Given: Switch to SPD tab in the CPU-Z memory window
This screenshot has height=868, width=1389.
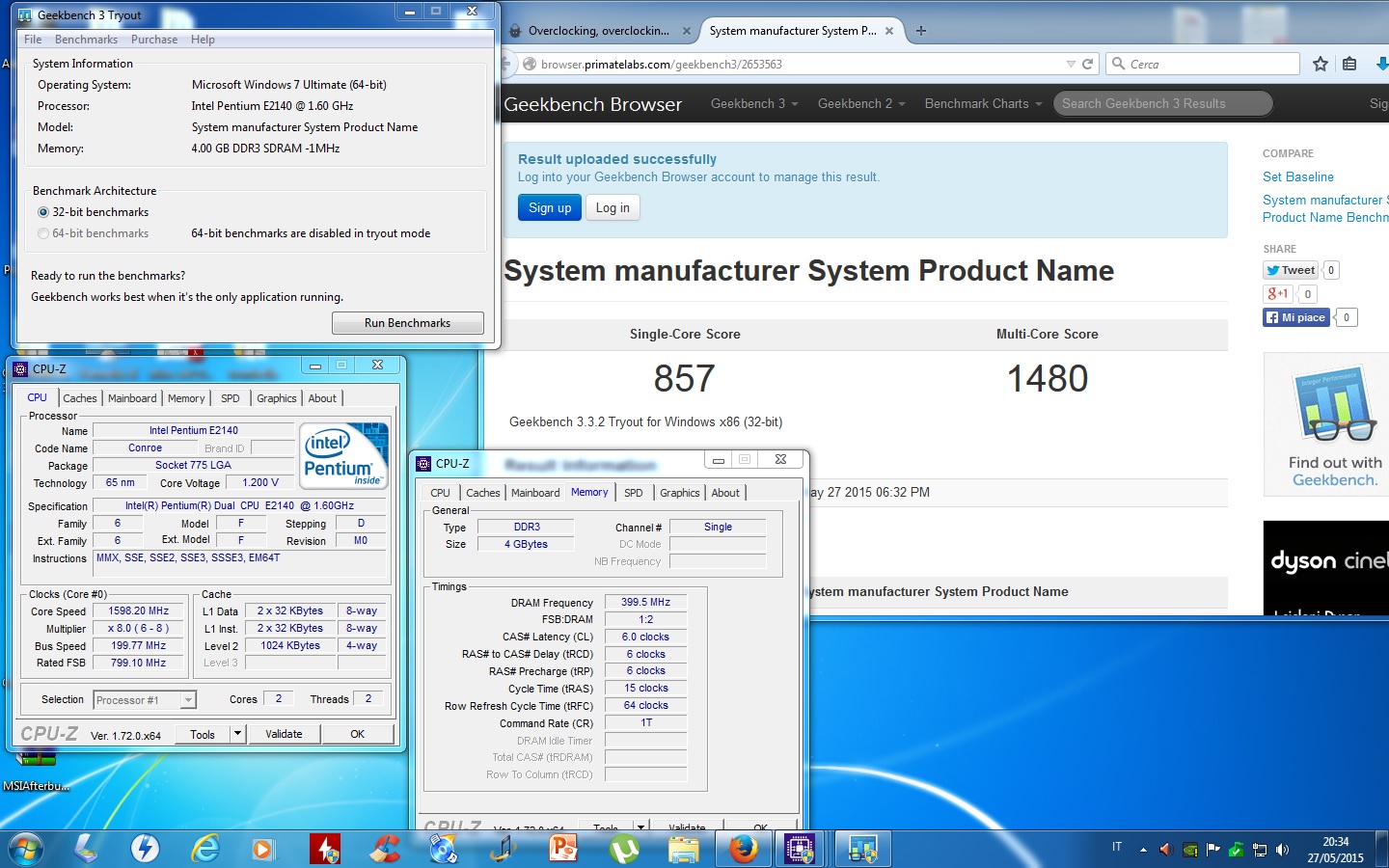Looking at the screenshot, I should (633, 493).
